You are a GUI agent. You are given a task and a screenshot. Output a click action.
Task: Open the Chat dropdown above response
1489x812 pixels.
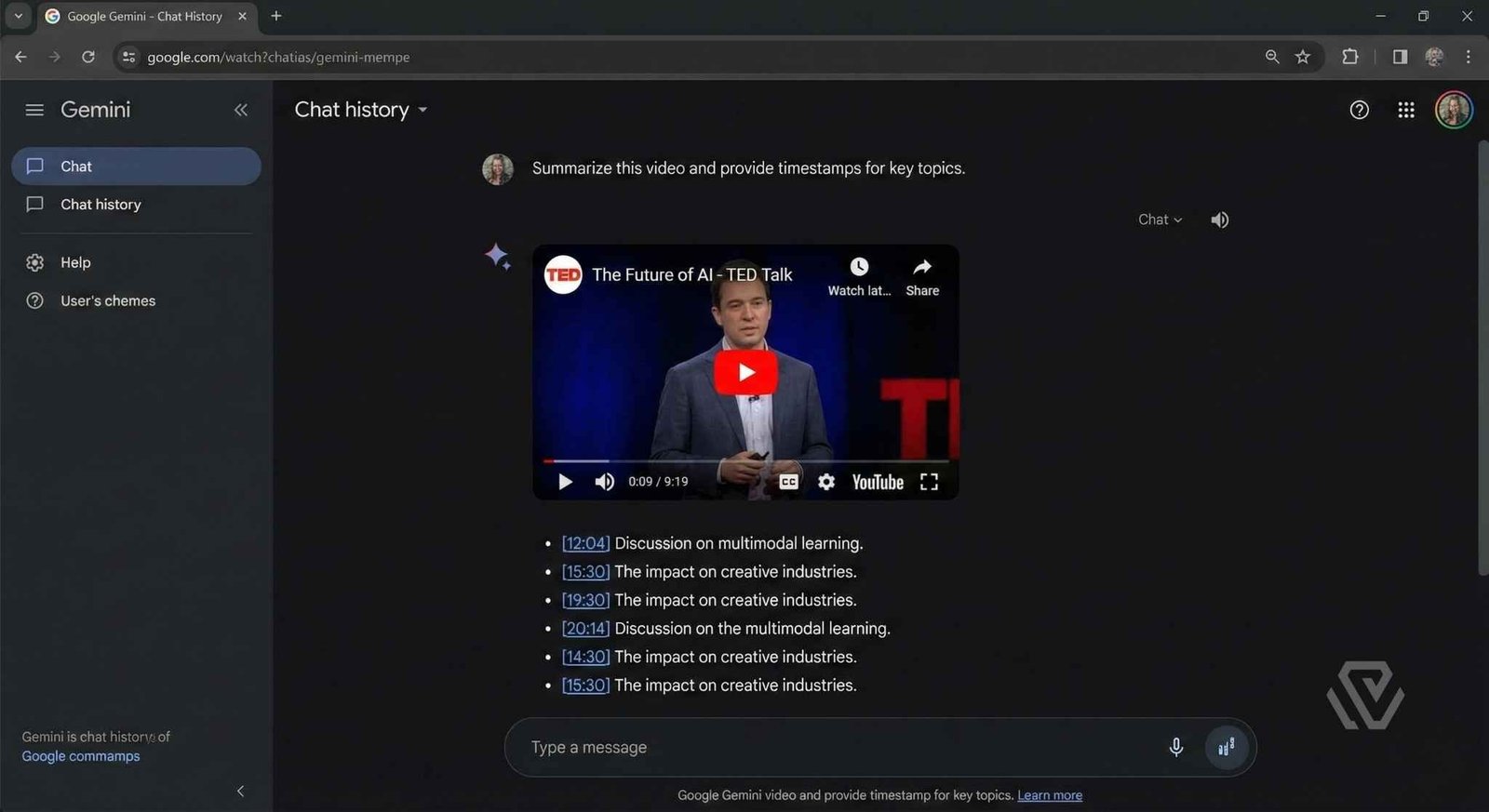tap(1160, 220)
